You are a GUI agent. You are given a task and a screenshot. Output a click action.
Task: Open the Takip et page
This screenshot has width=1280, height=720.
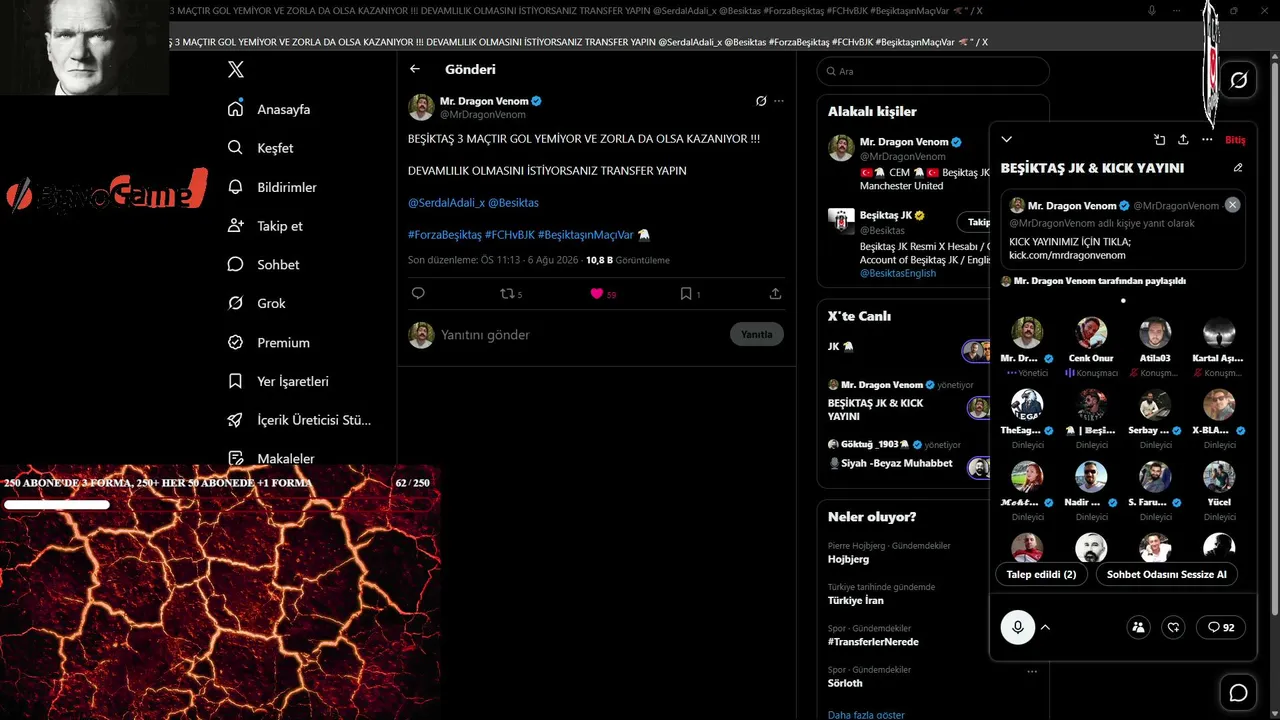pos(265,226)
